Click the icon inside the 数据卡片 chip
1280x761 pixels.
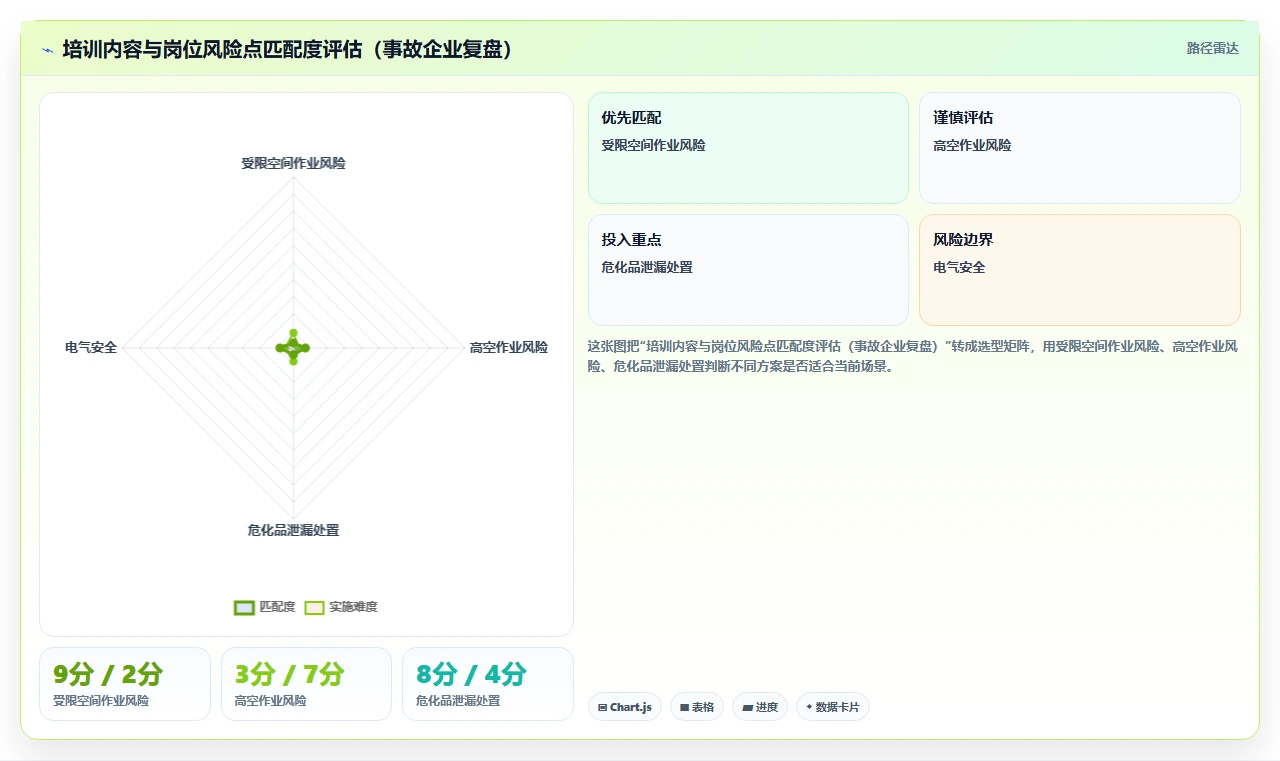(x=809, y=707)
